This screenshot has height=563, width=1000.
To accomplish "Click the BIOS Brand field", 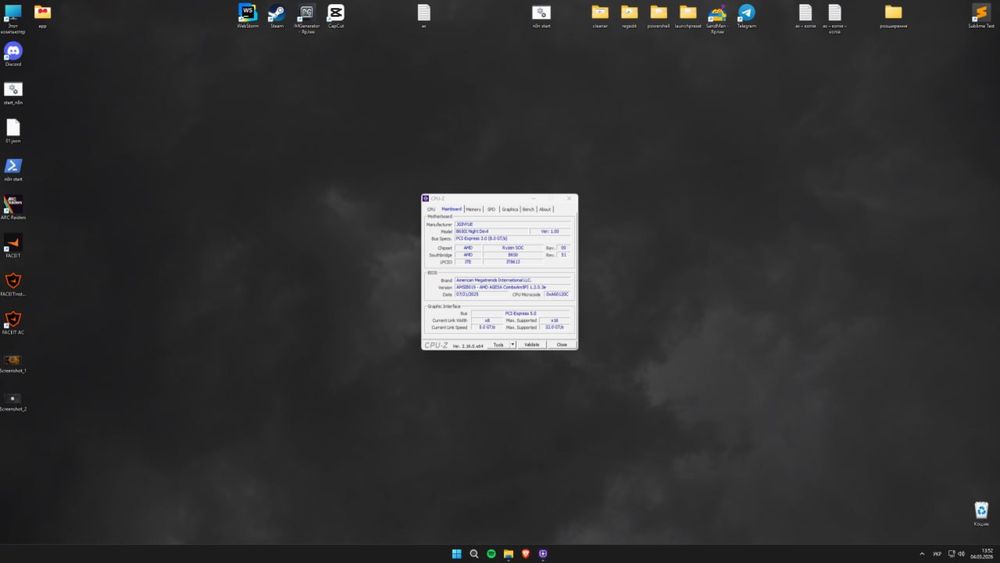I will coord(512,281).
